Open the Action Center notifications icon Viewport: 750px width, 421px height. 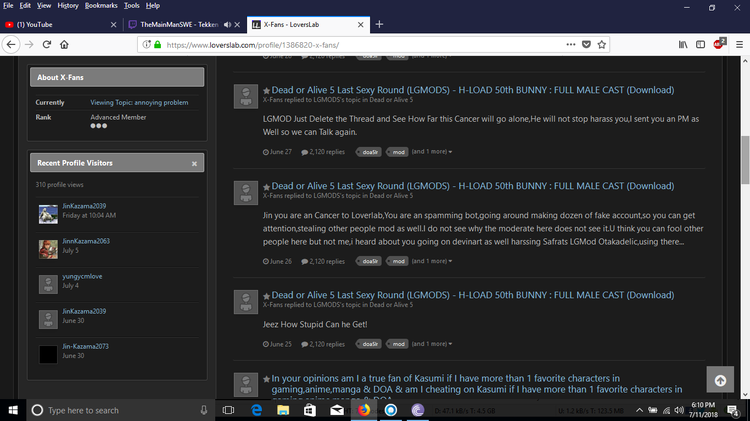[x=732, y=410]
